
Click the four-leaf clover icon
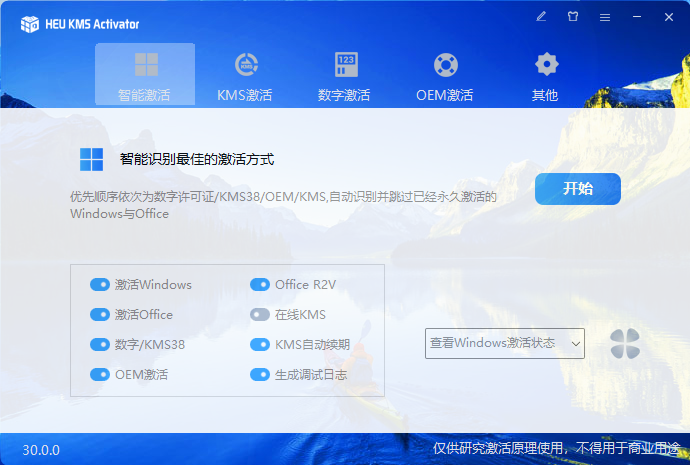coord(625,344)
